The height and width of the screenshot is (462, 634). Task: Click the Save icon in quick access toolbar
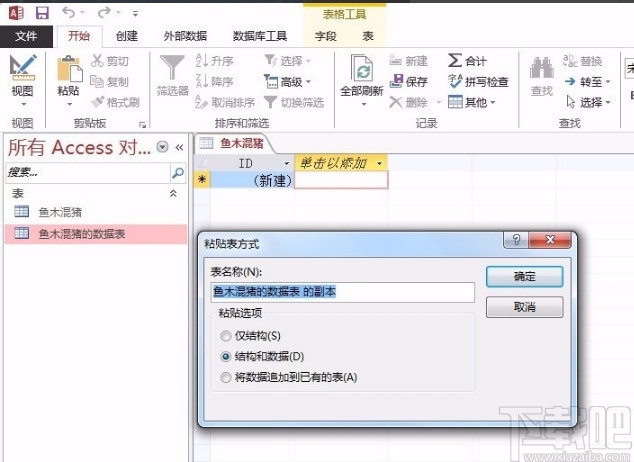click(42, 13)
